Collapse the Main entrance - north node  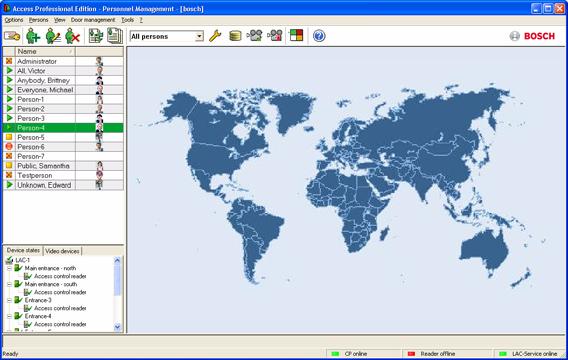click(9, 268)
